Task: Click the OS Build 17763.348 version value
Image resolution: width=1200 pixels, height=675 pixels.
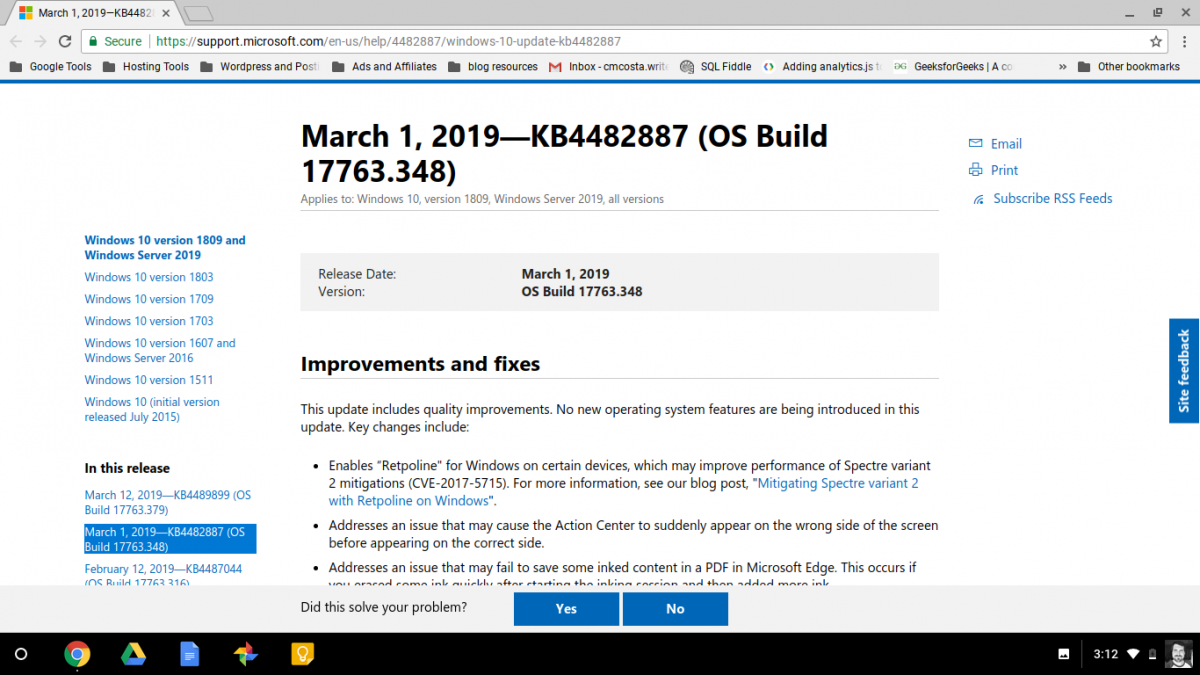Action: click(582, 292)
